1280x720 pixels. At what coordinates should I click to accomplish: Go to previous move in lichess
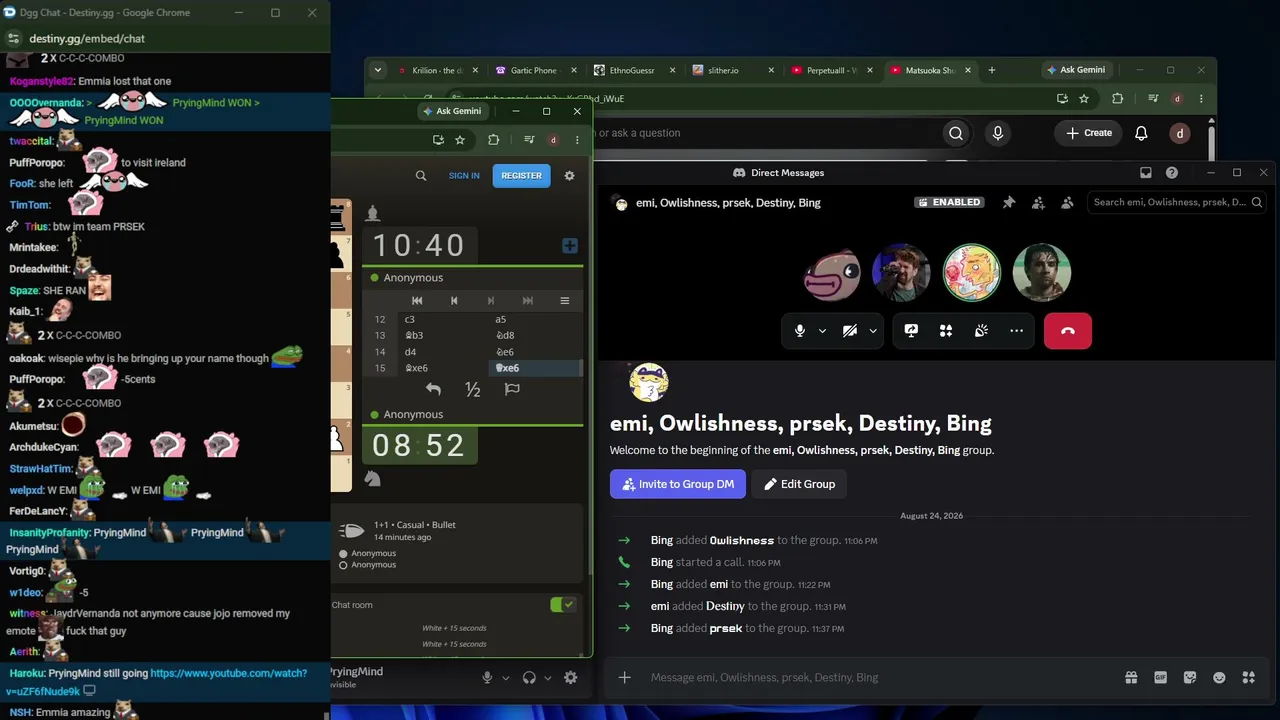pos(454,300)
